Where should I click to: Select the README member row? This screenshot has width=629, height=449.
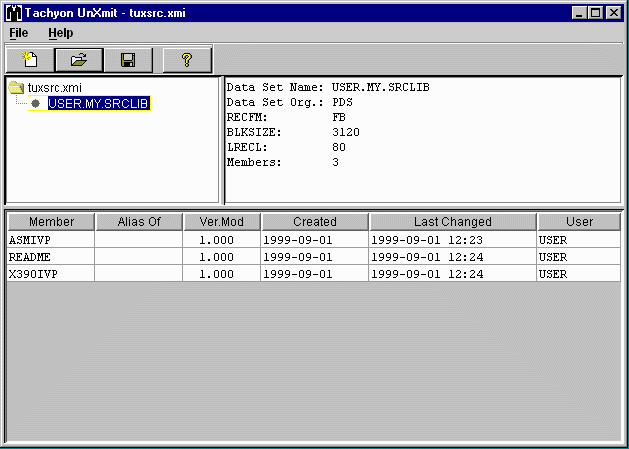[314, 257]
